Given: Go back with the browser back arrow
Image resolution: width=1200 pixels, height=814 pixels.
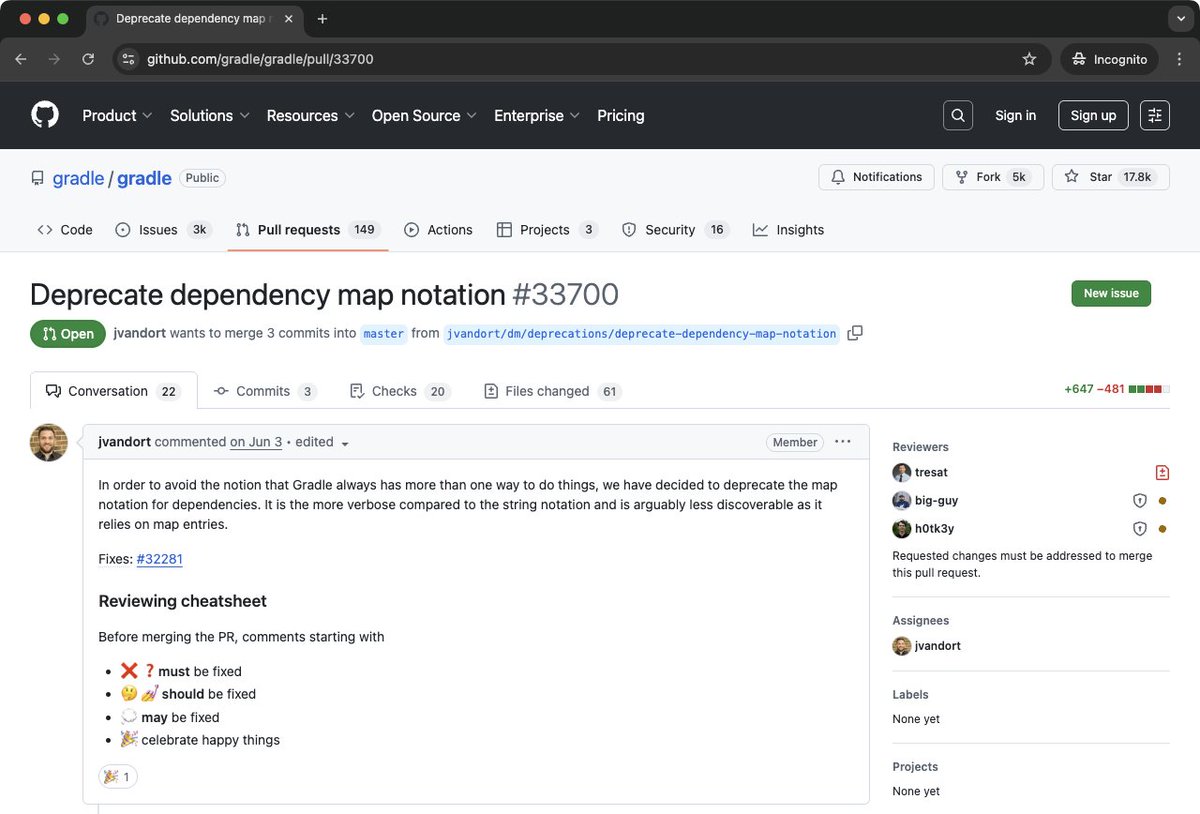Looking at the screenshot, I should coord(21,59).
